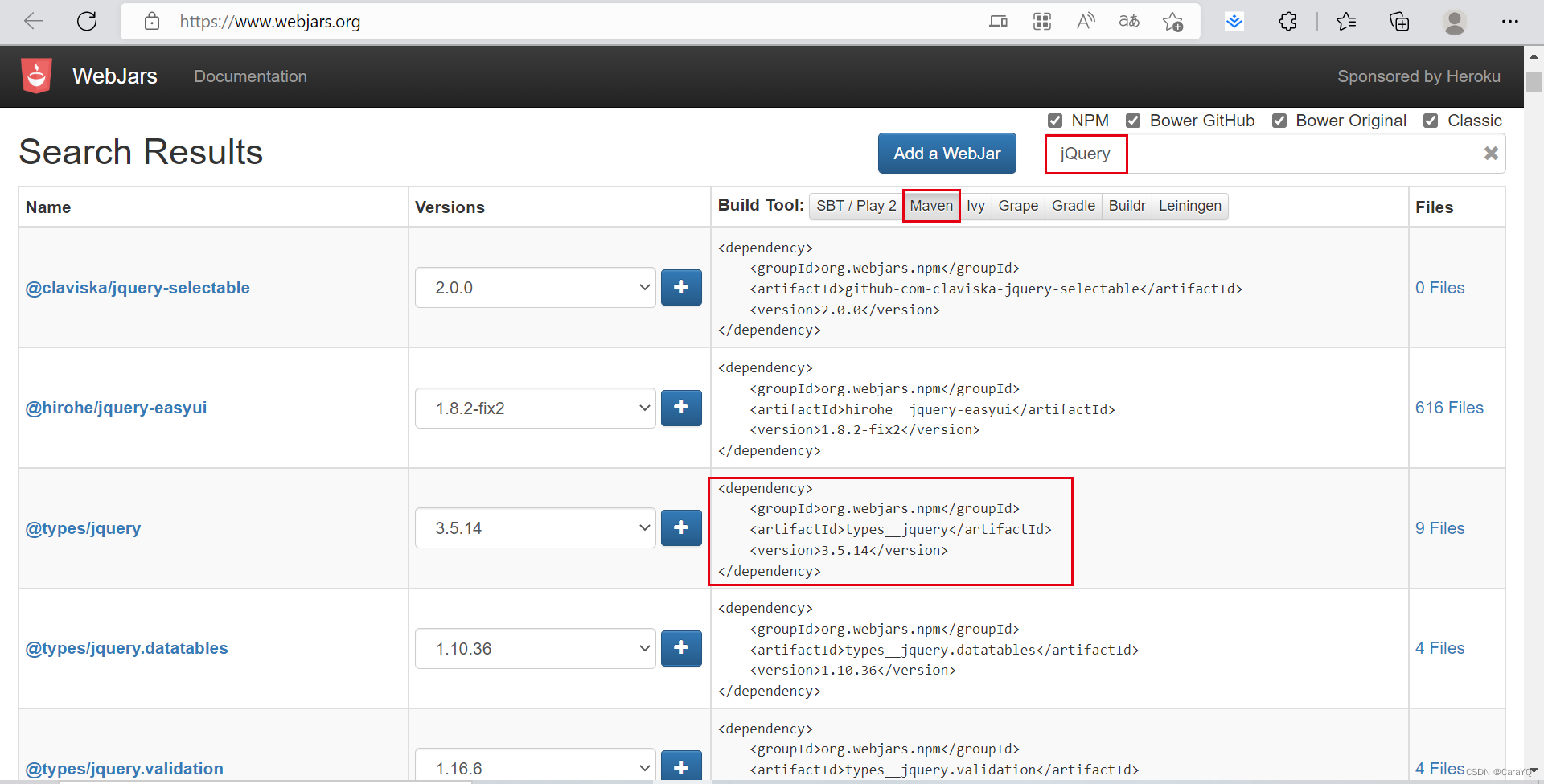Select Buildr build tool
The image size is (1544, 784).
1127,206
